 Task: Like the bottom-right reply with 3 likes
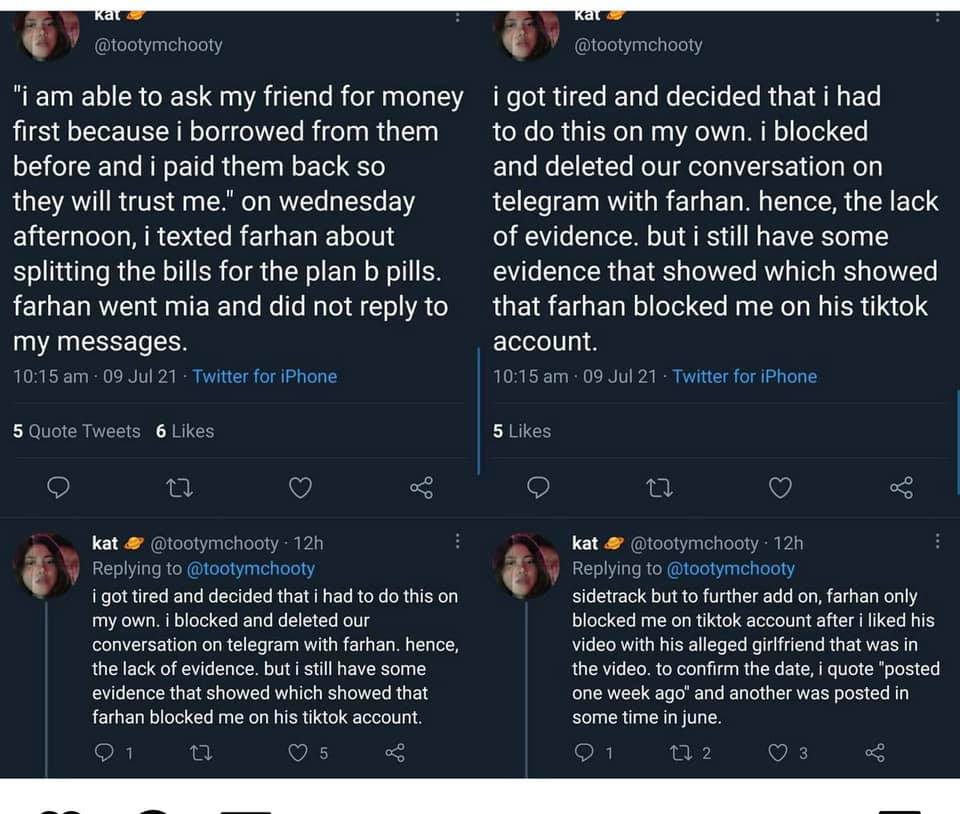pyautogui.click(x=779, y=753)
